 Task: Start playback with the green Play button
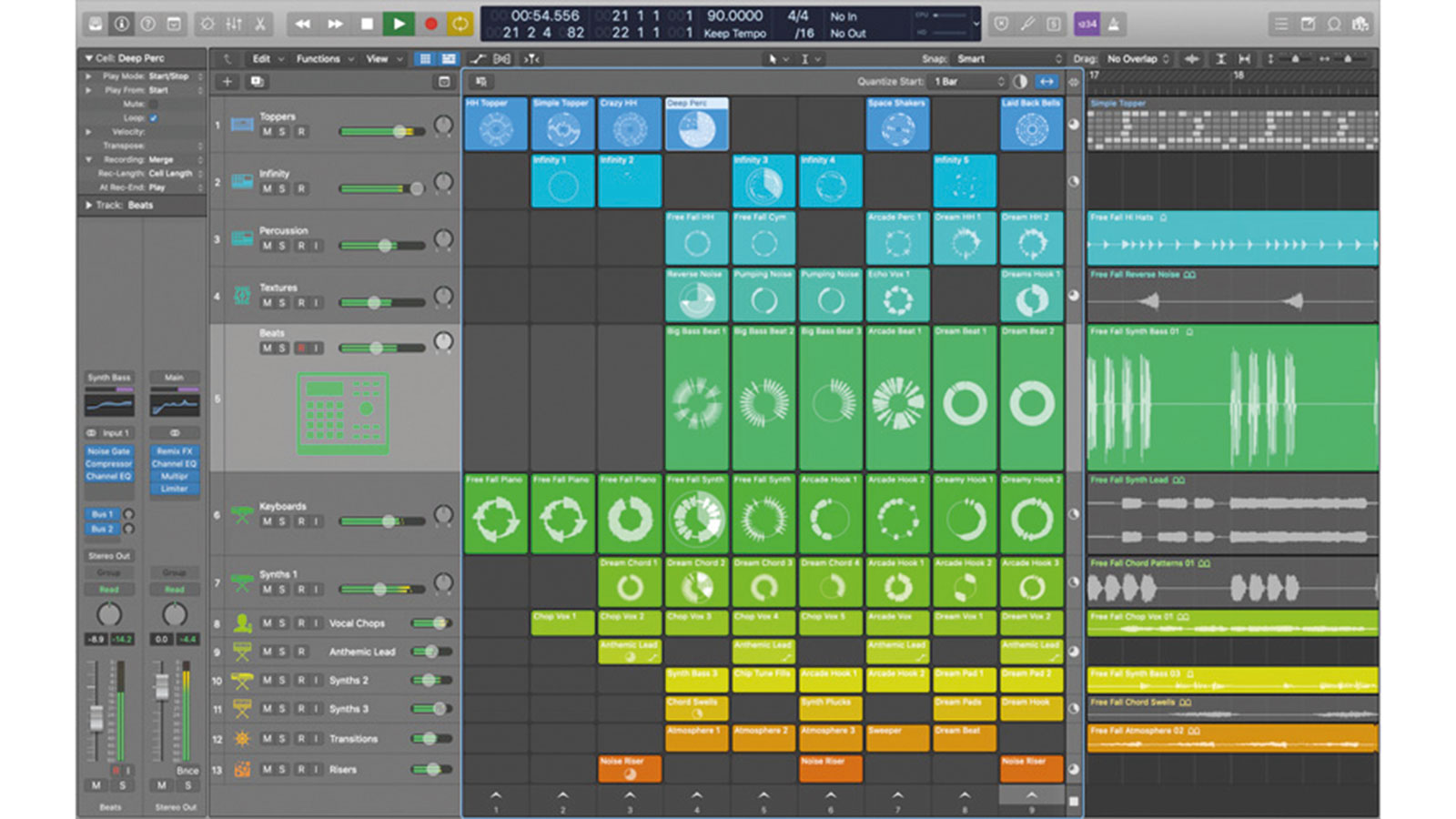(x=399, y=25)
